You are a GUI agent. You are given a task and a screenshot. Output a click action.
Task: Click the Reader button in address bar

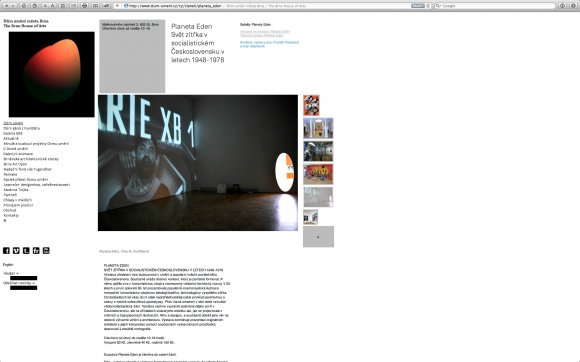tap(418, 6)
